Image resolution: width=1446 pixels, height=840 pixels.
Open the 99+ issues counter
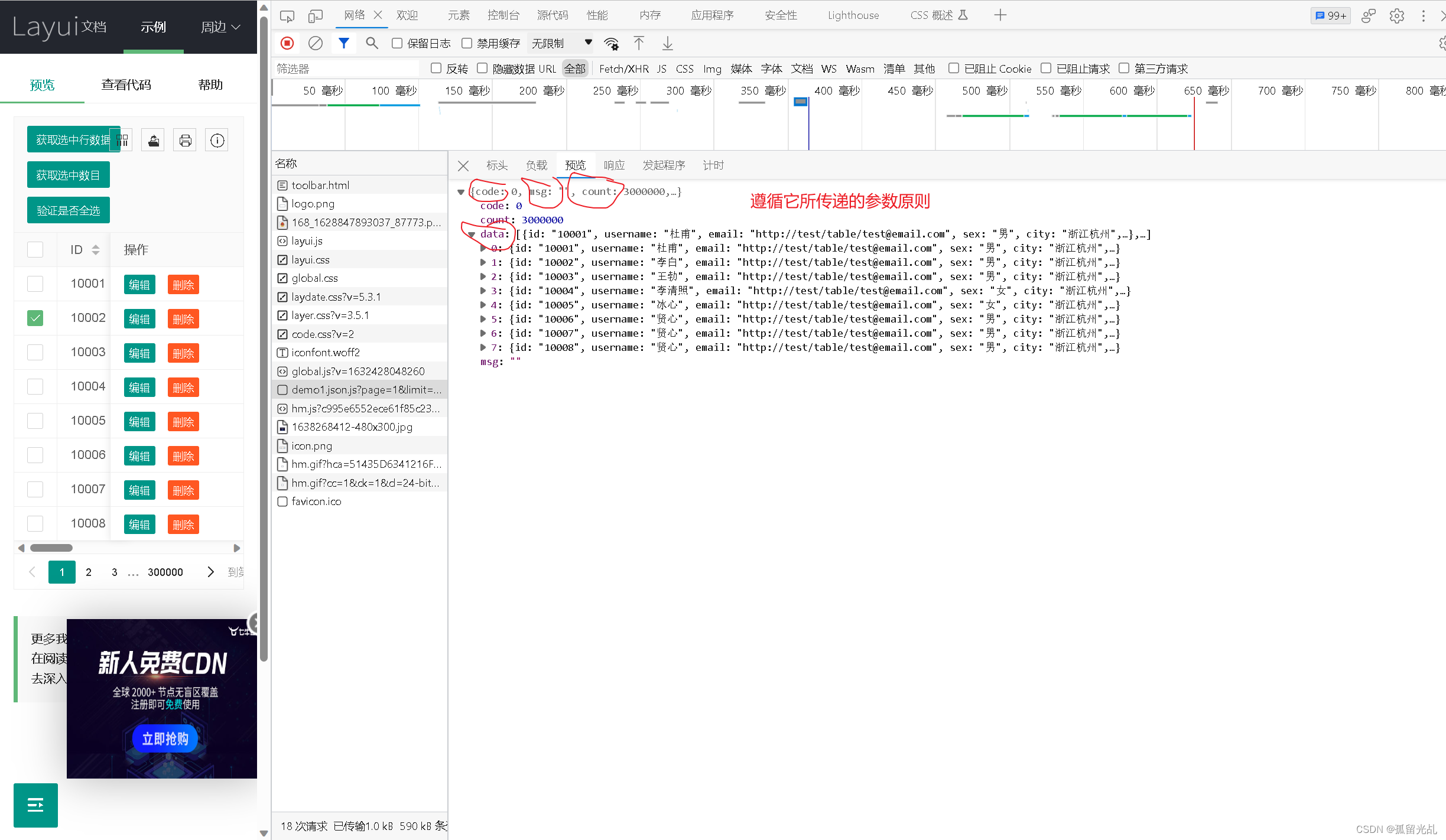[x=1331, y=16]
